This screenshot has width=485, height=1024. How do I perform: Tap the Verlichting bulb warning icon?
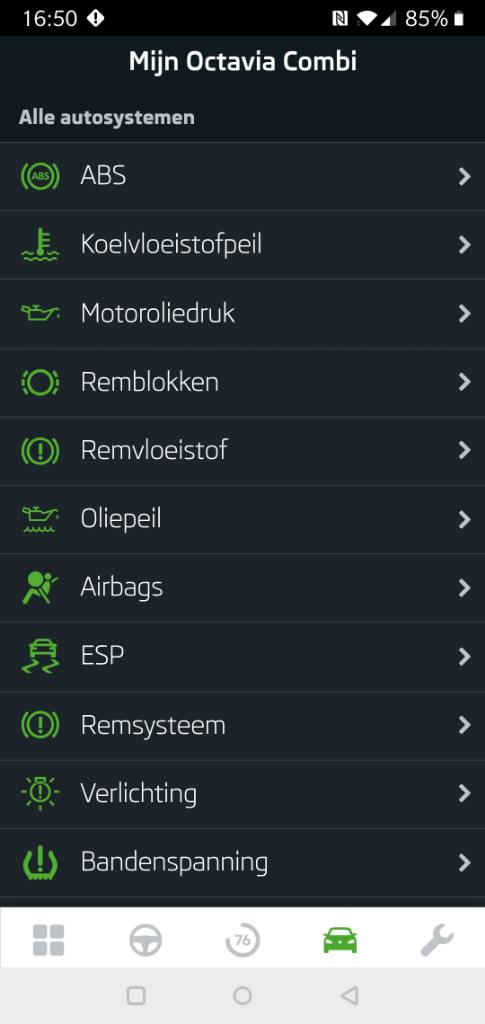40,793
